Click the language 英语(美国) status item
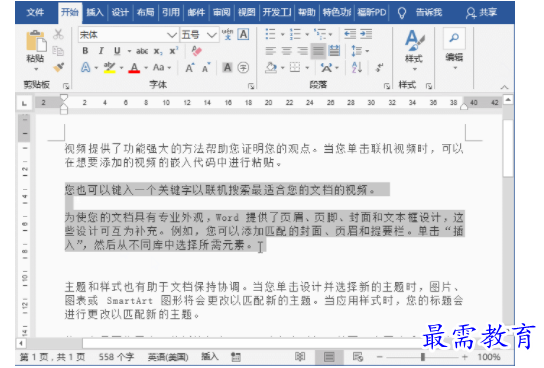 pyautogui.click(x=168, y=357)
